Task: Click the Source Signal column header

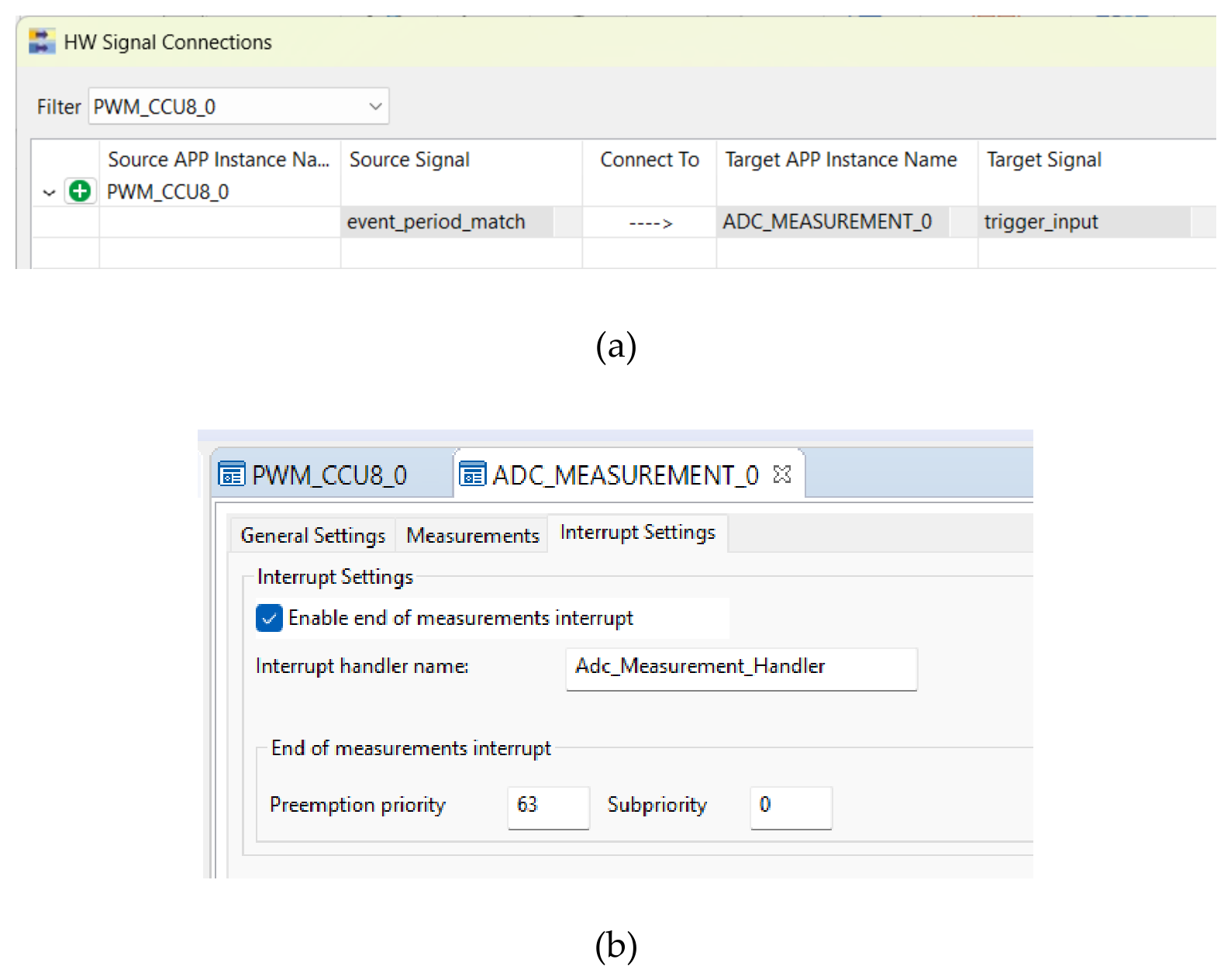Action: (x=461, y=160)
